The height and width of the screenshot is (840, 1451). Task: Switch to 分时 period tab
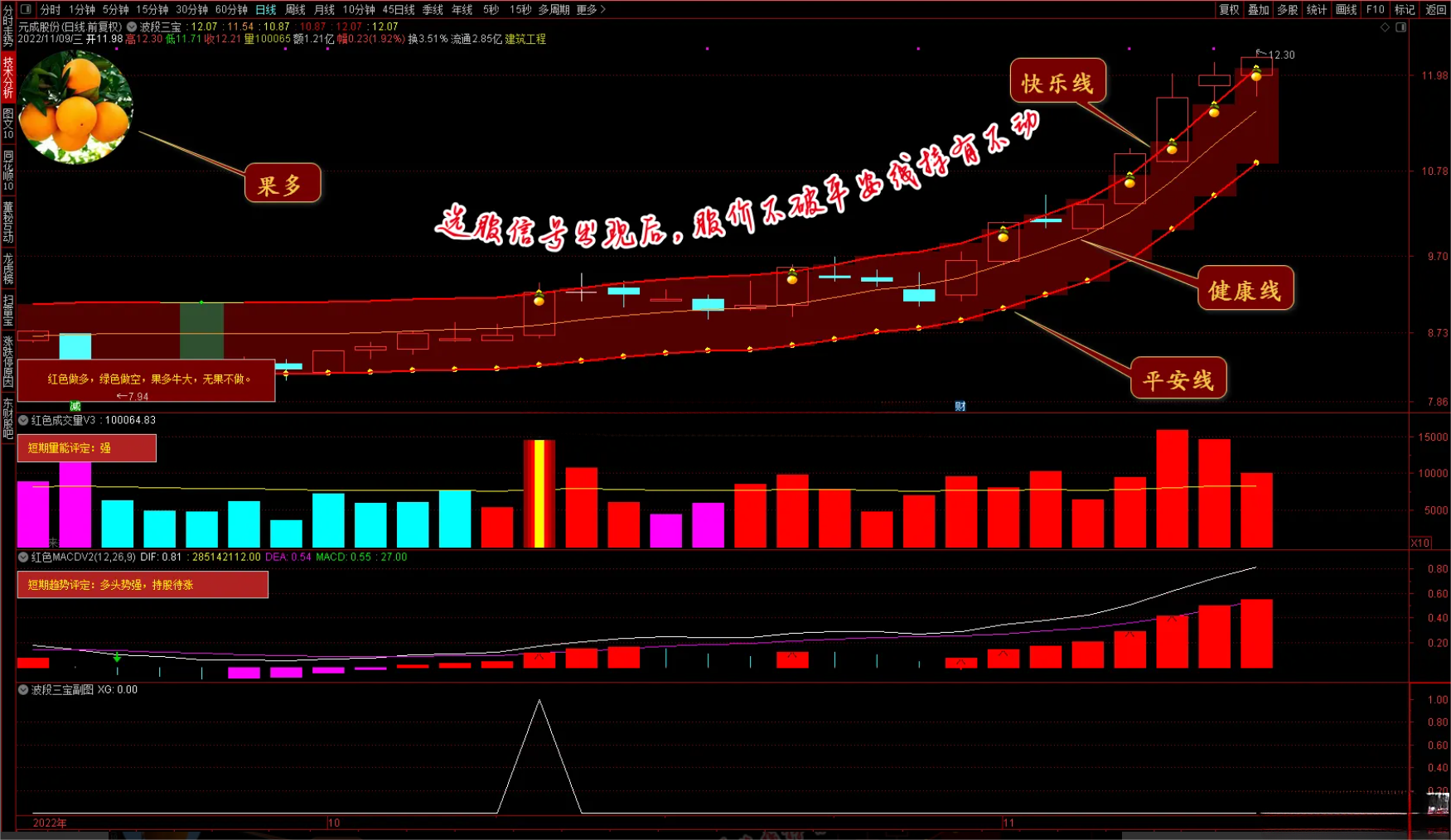pyautogui.click(x=50, y=9)
